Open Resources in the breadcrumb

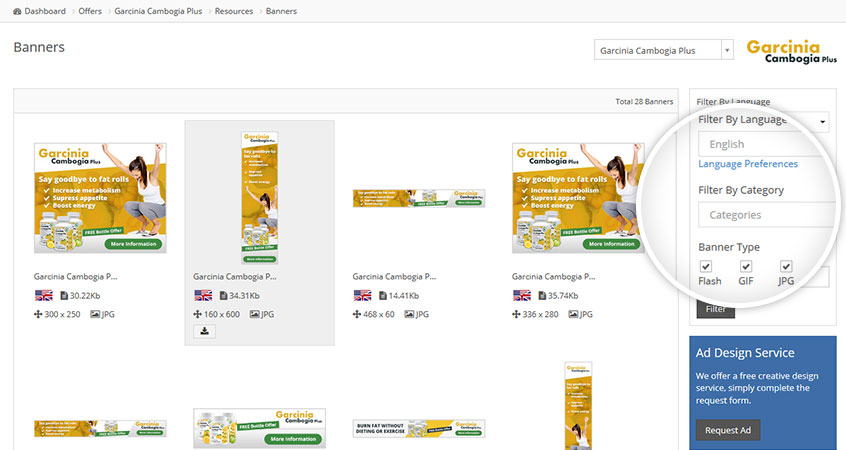tap(234, 11)
